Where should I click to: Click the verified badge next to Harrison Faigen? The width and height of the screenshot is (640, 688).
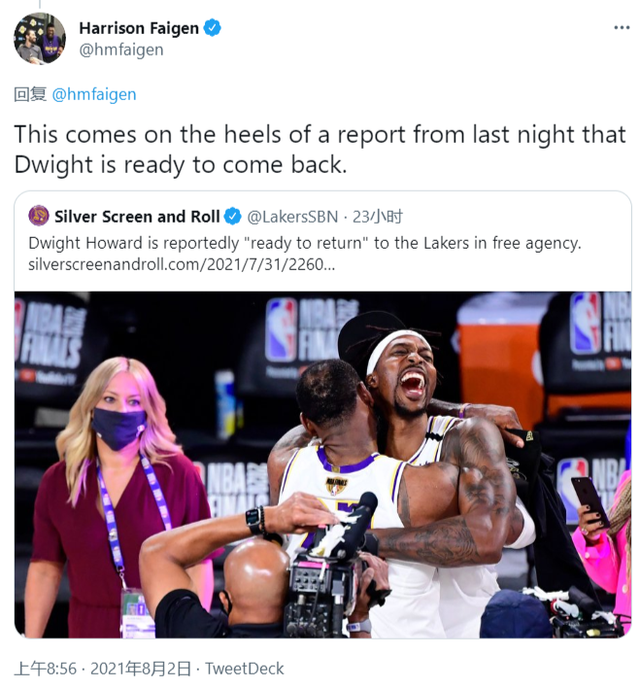pos(213,28)
